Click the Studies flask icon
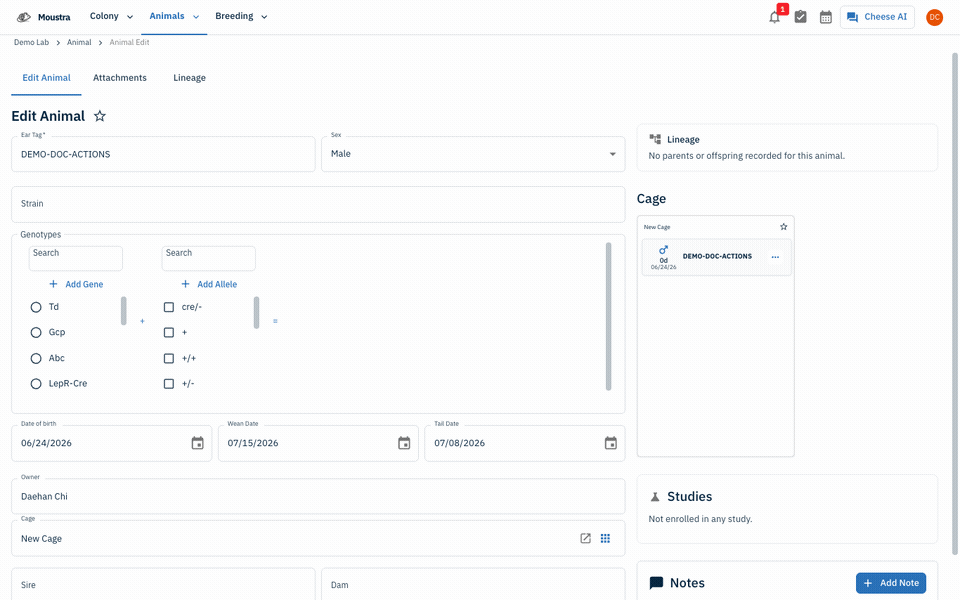This screenshot has width=960, height=600. (x=655, y=497)
